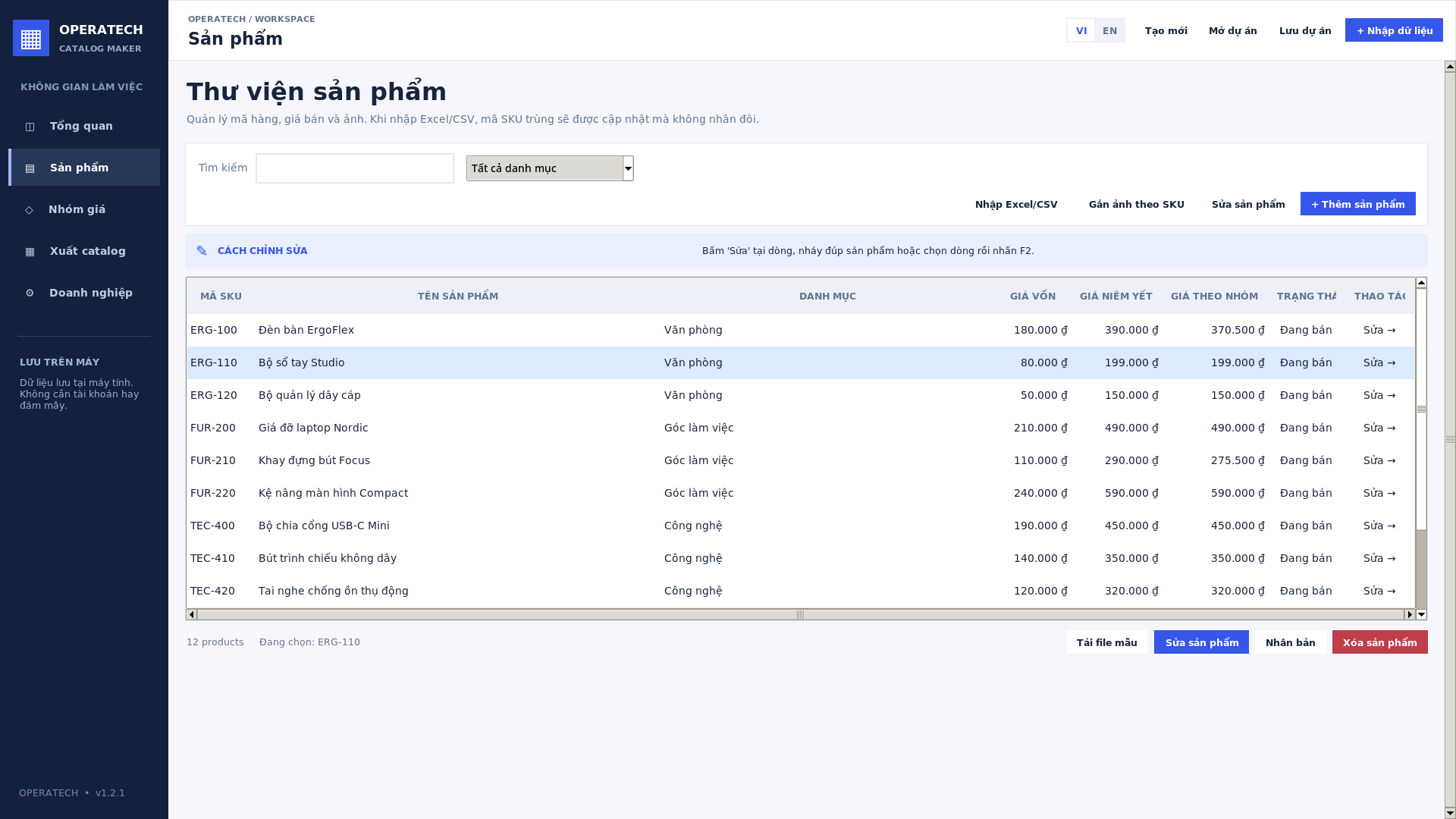Open the Tất cả danh mục dropdown
The height and width of the screenshot is (819, 1456).
click(x=550, y=168)
